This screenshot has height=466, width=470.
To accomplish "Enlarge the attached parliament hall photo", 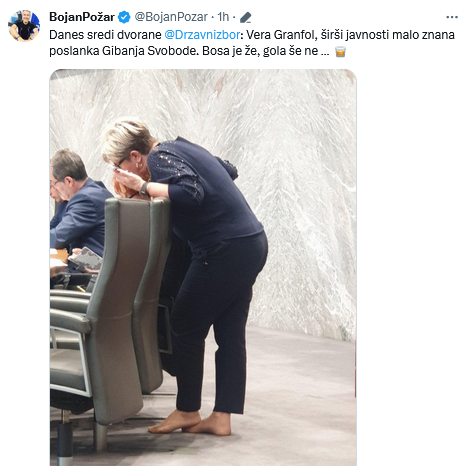I will 203,267.
